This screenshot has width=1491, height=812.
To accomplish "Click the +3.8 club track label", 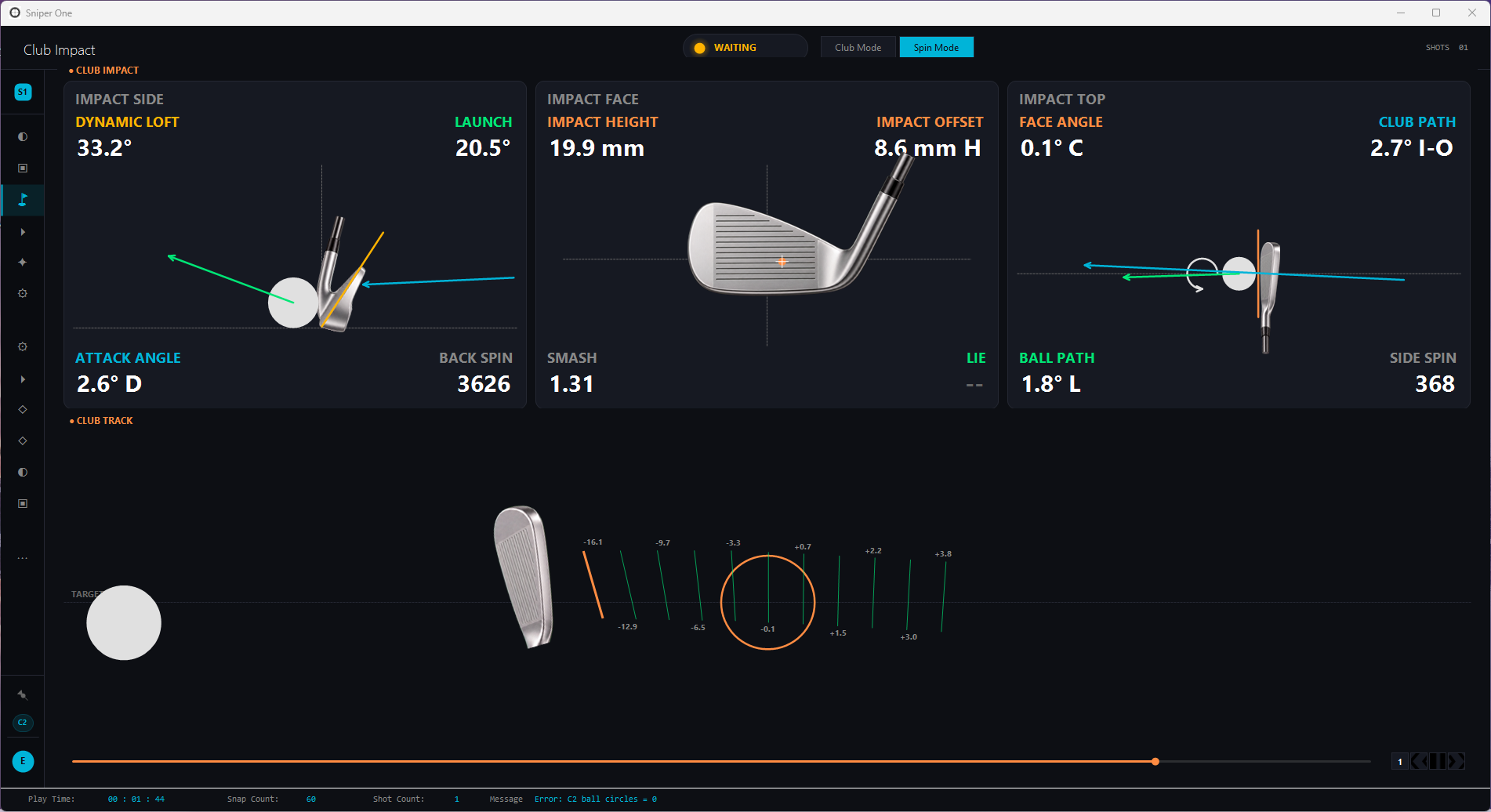I will pos(943,554).
